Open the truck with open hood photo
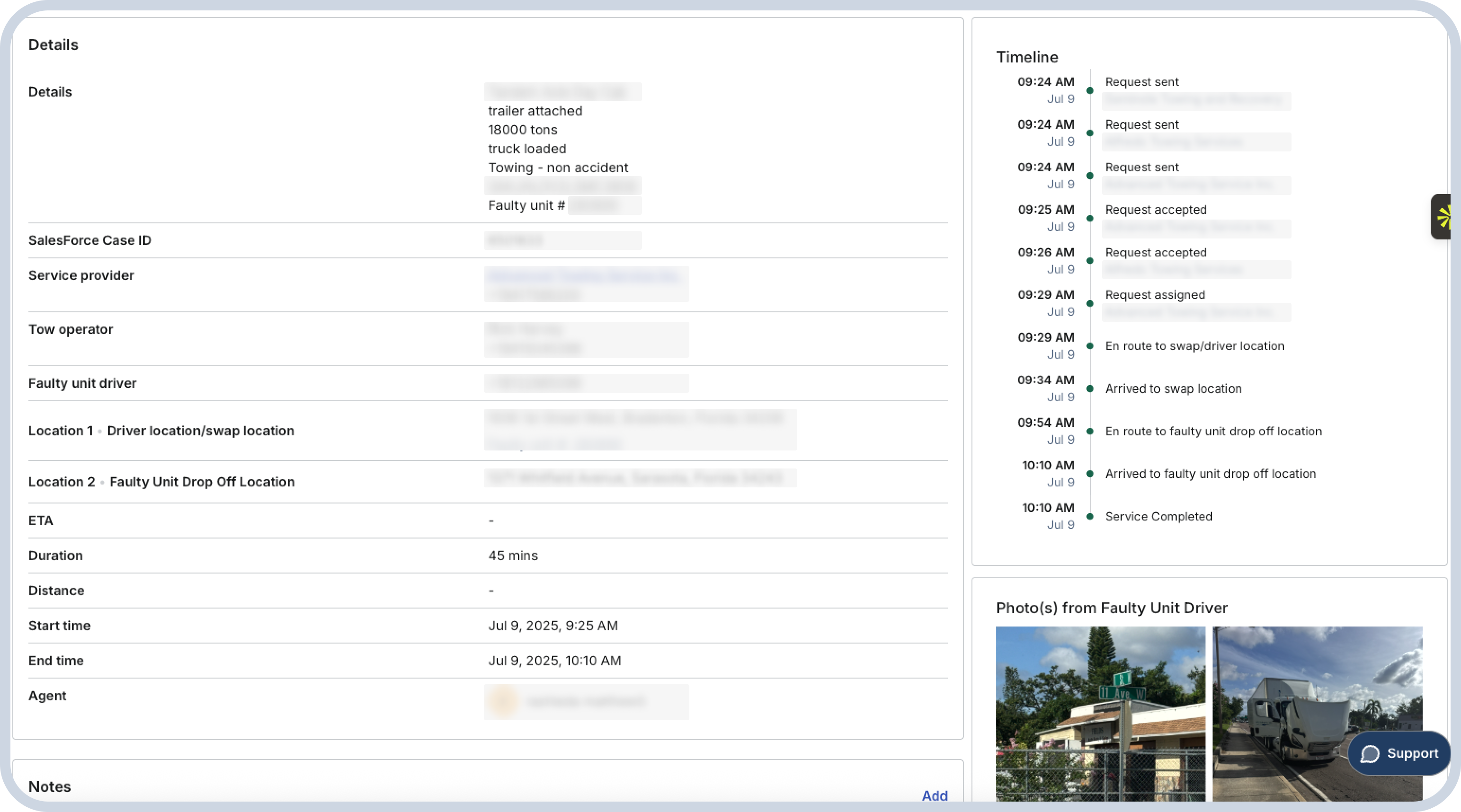 (1317, 713)
